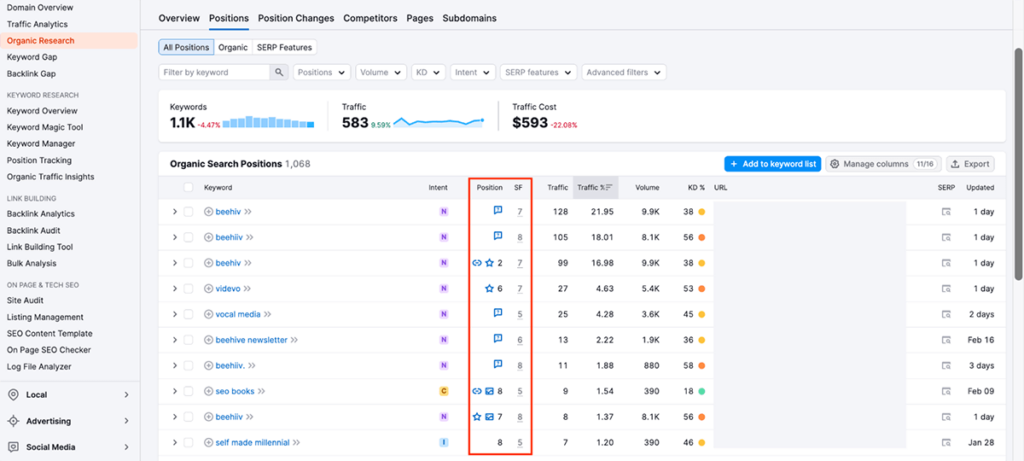The width and height of the screenshot is (1024, 461).
Task: Open the Advanced filters dropdown
Action: tap(624, 72)
